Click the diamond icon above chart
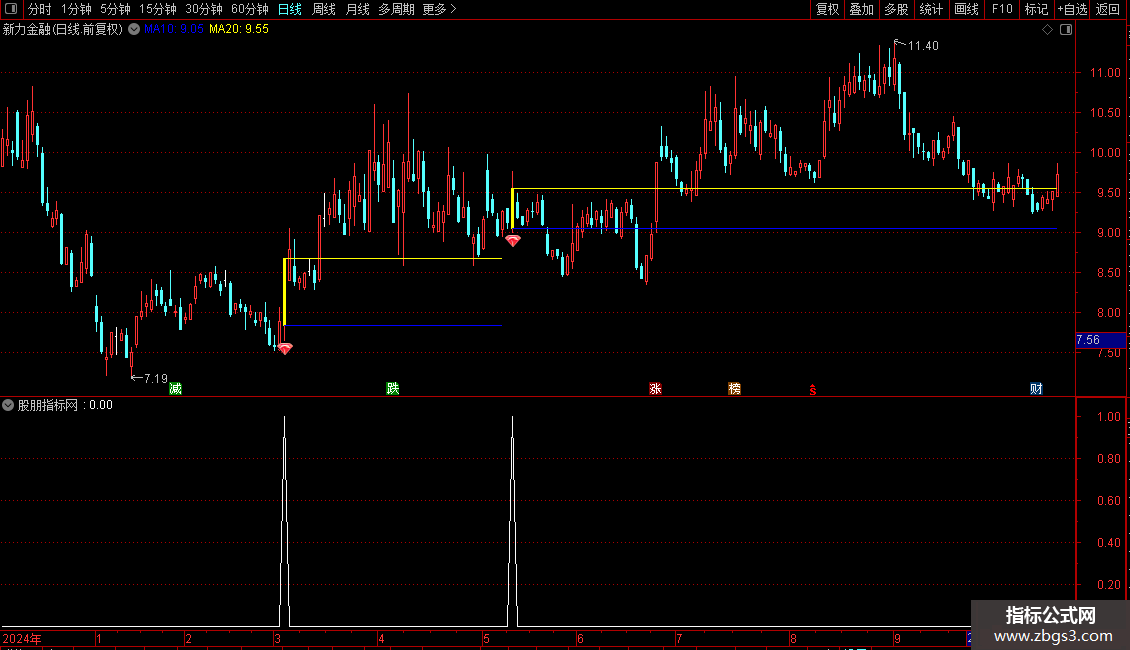The height and width of the screenshot is (650, 1130). click(x=1048, y=30)
